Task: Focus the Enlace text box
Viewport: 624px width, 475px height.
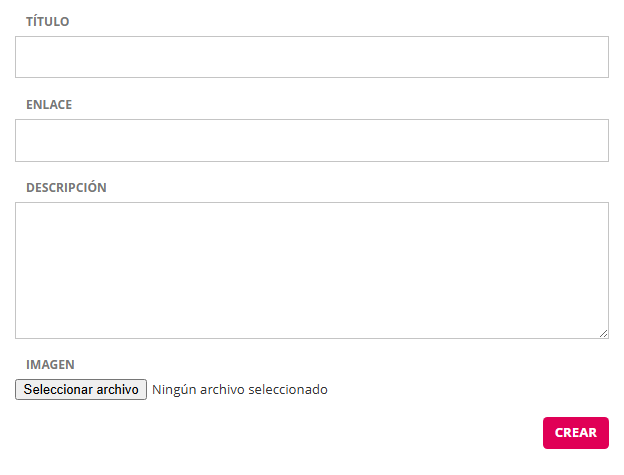Action: (311, 140)
